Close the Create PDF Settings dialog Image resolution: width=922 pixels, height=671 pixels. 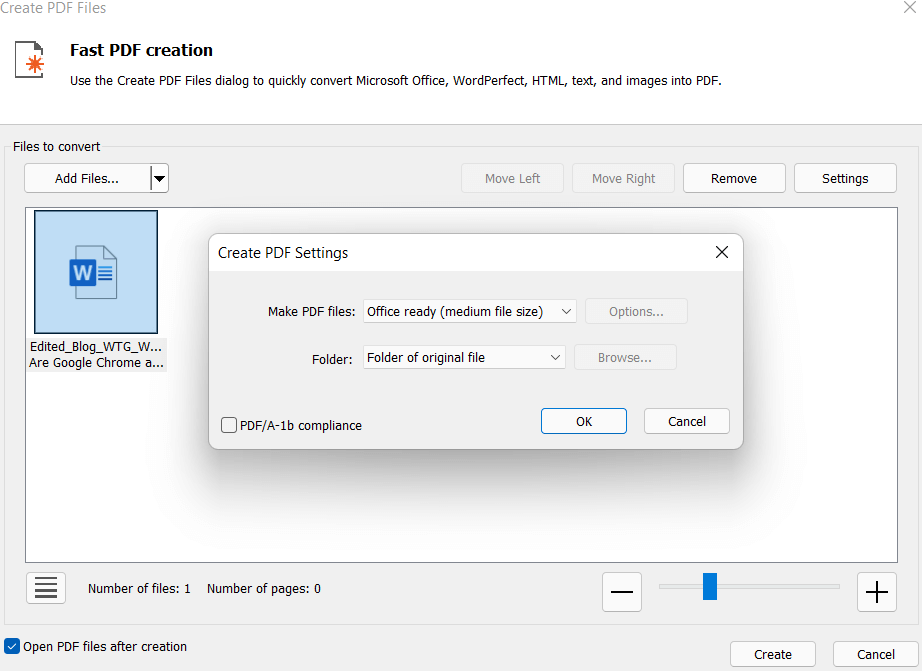pos(721,252)
